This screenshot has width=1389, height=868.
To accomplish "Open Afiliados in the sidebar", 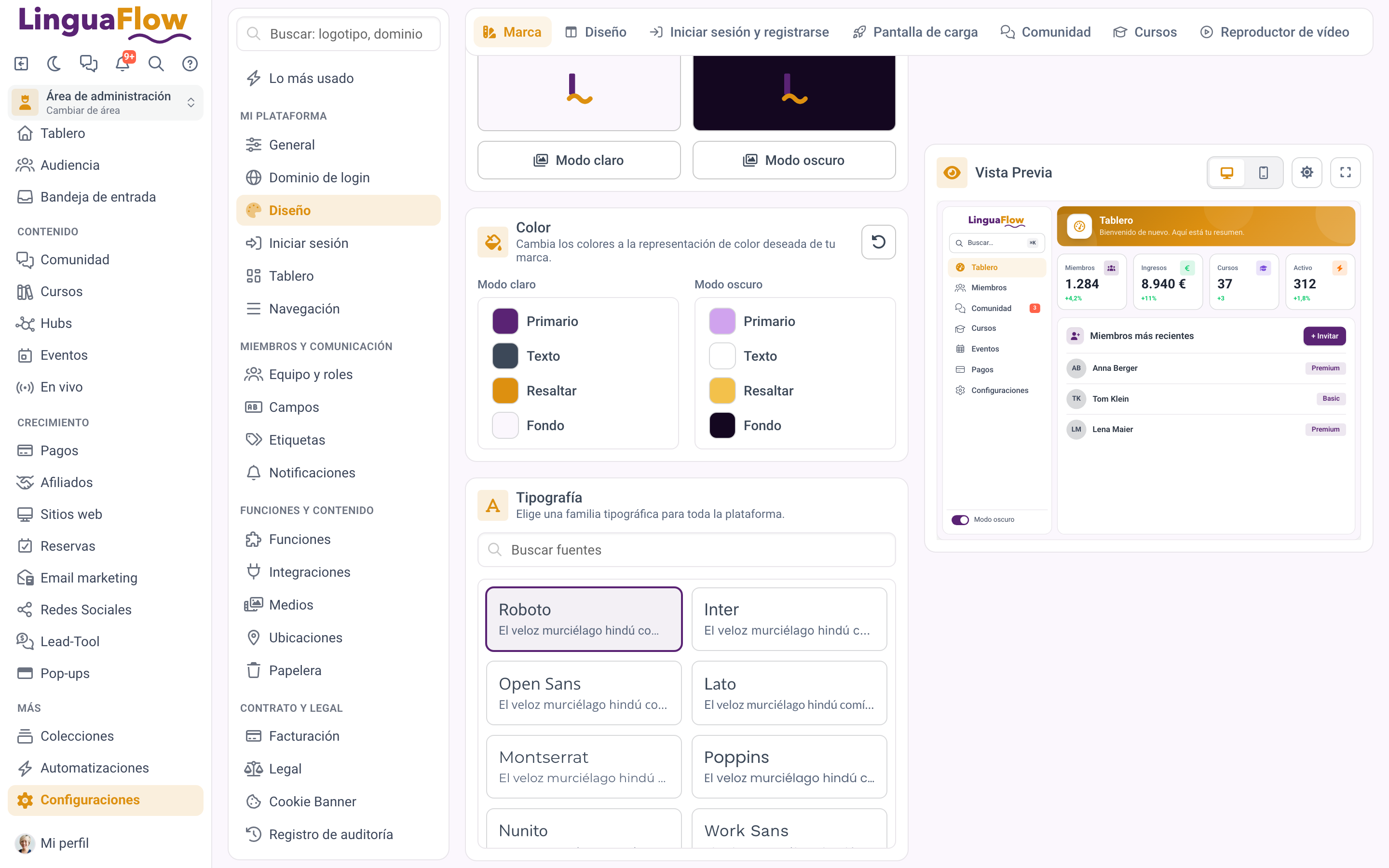I will [x=106, y=482].
